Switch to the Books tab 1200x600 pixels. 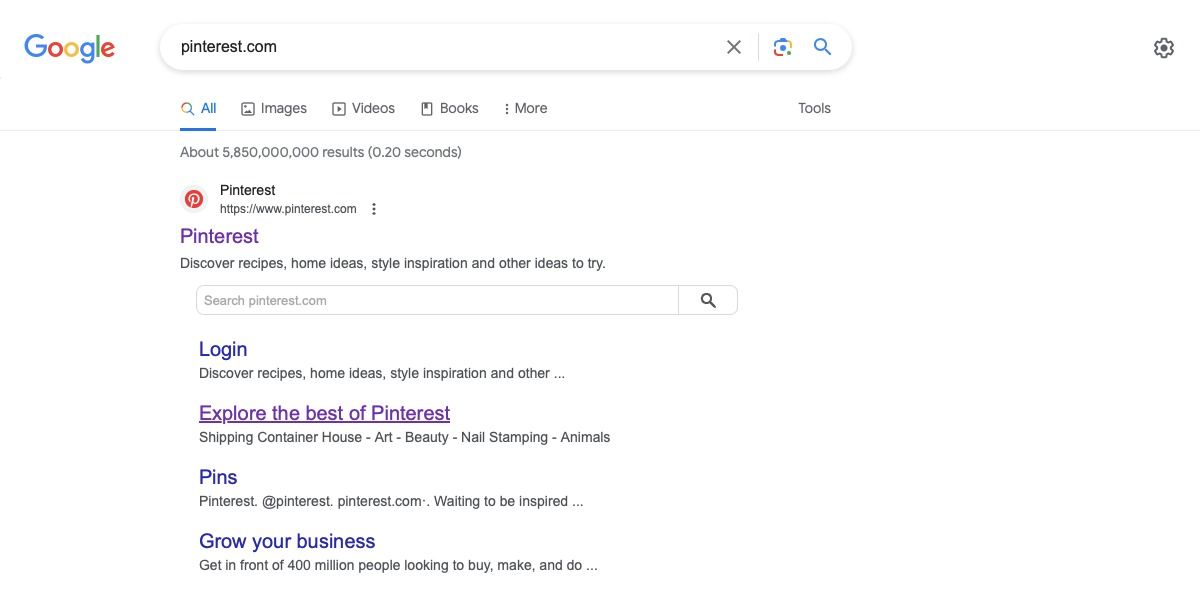pyautogui.click(x=449, y=108)
